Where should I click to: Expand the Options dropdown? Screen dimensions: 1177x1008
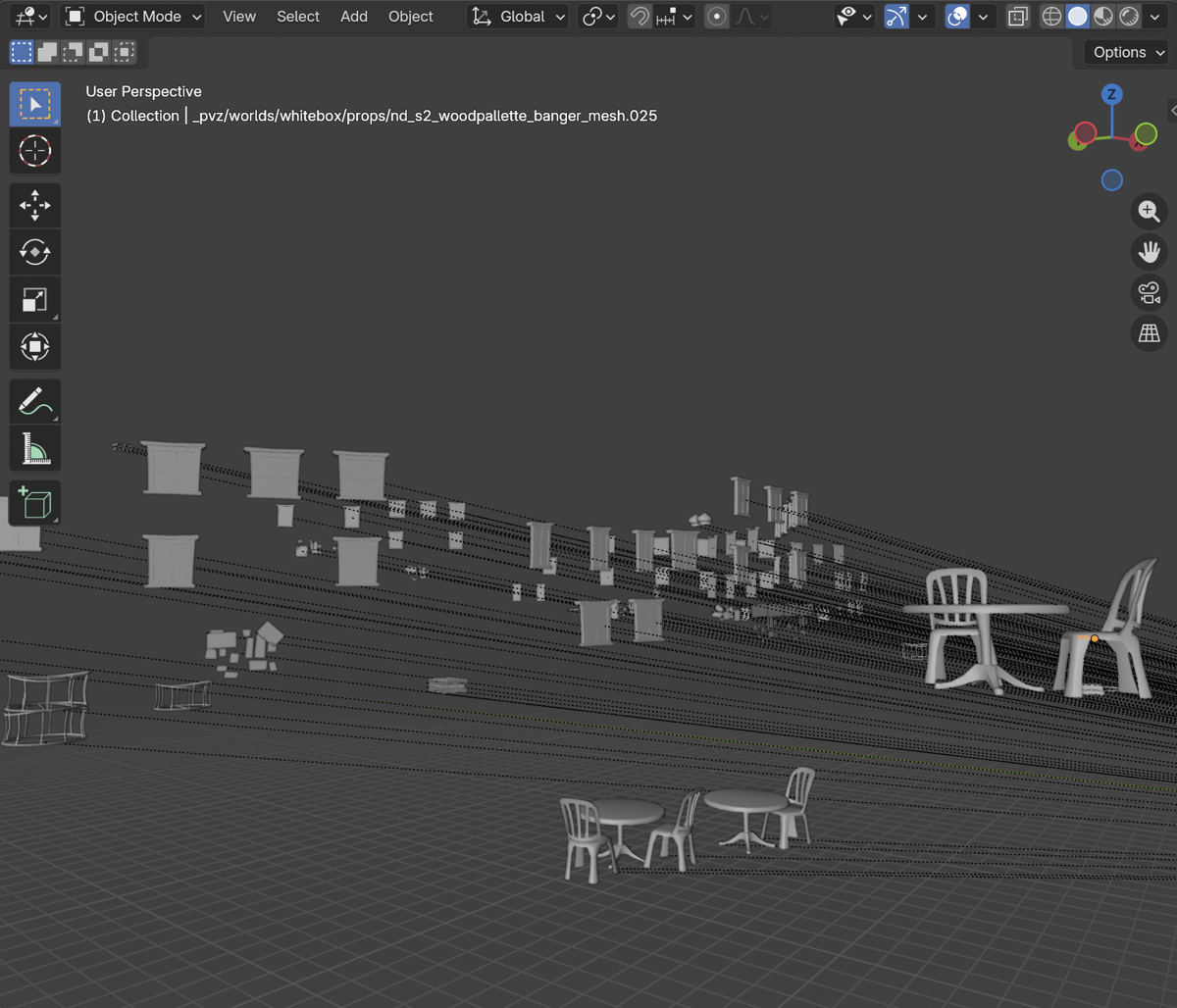[1128, 52]
